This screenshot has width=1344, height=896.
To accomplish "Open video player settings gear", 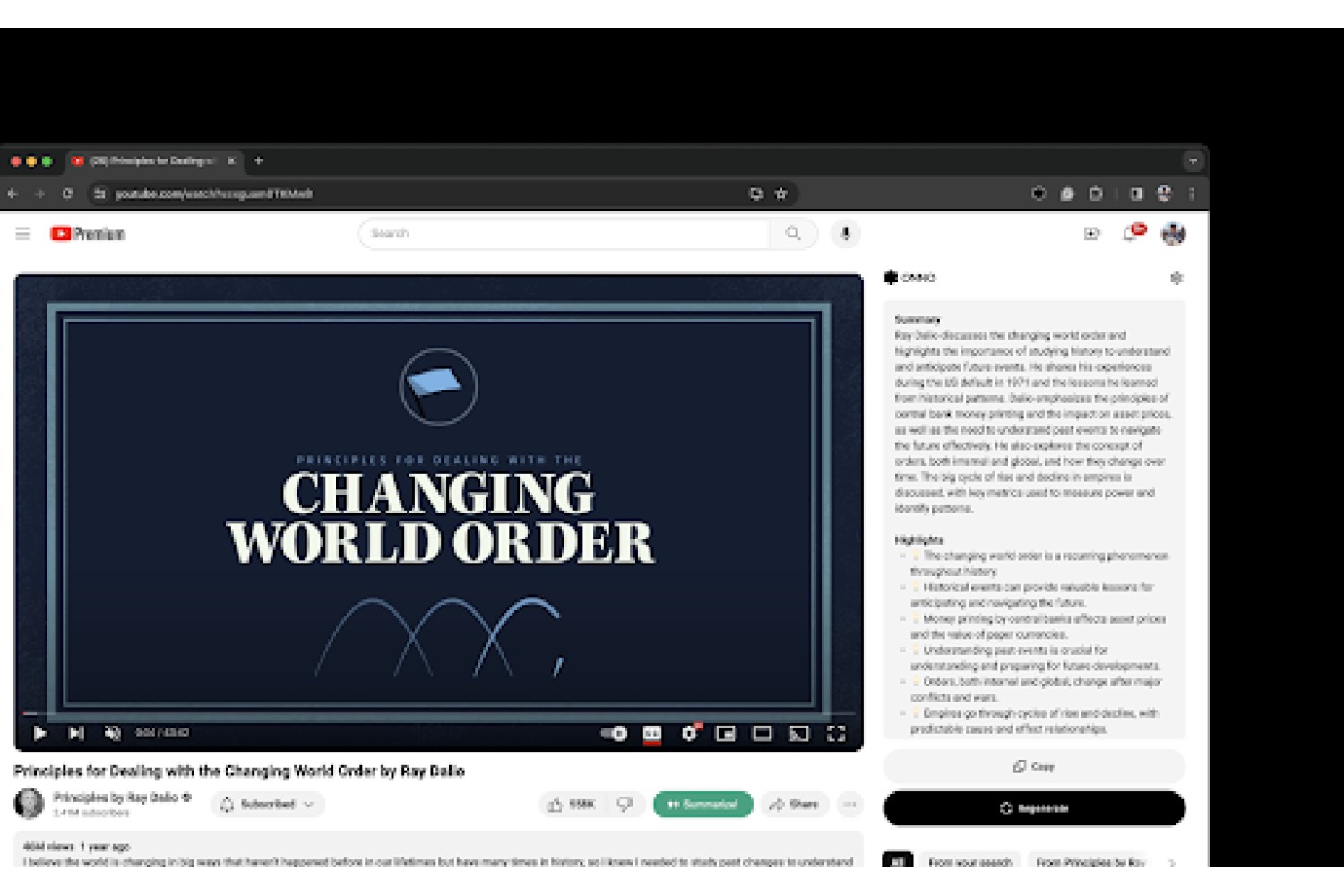I will click(x=689, y=733).
